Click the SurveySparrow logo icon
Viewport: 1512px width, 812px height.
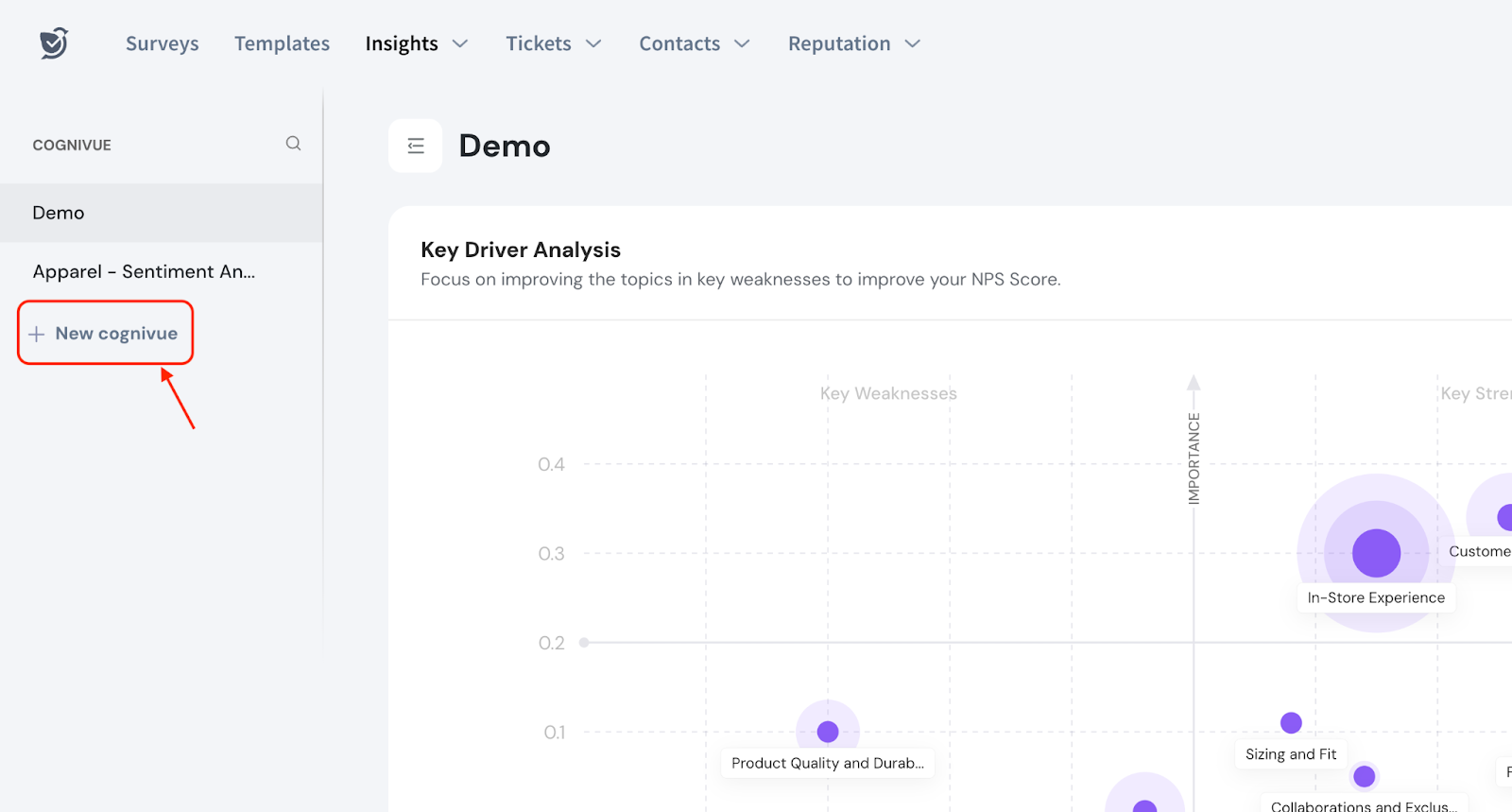[x=54, y=43]
